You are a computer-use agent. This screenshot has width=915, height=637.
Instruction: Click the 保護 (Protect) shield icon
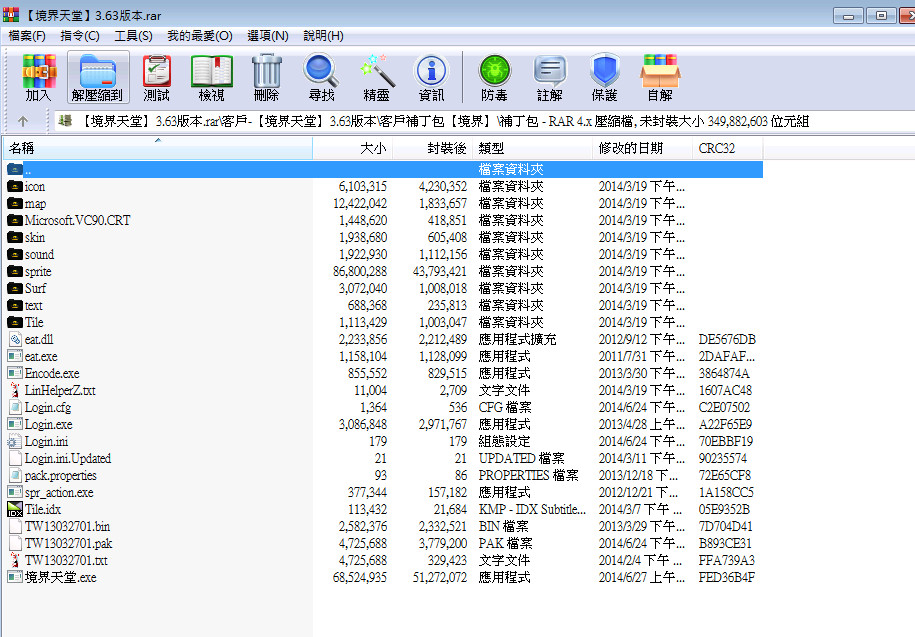pyautogui.click(x=605, y=78)
